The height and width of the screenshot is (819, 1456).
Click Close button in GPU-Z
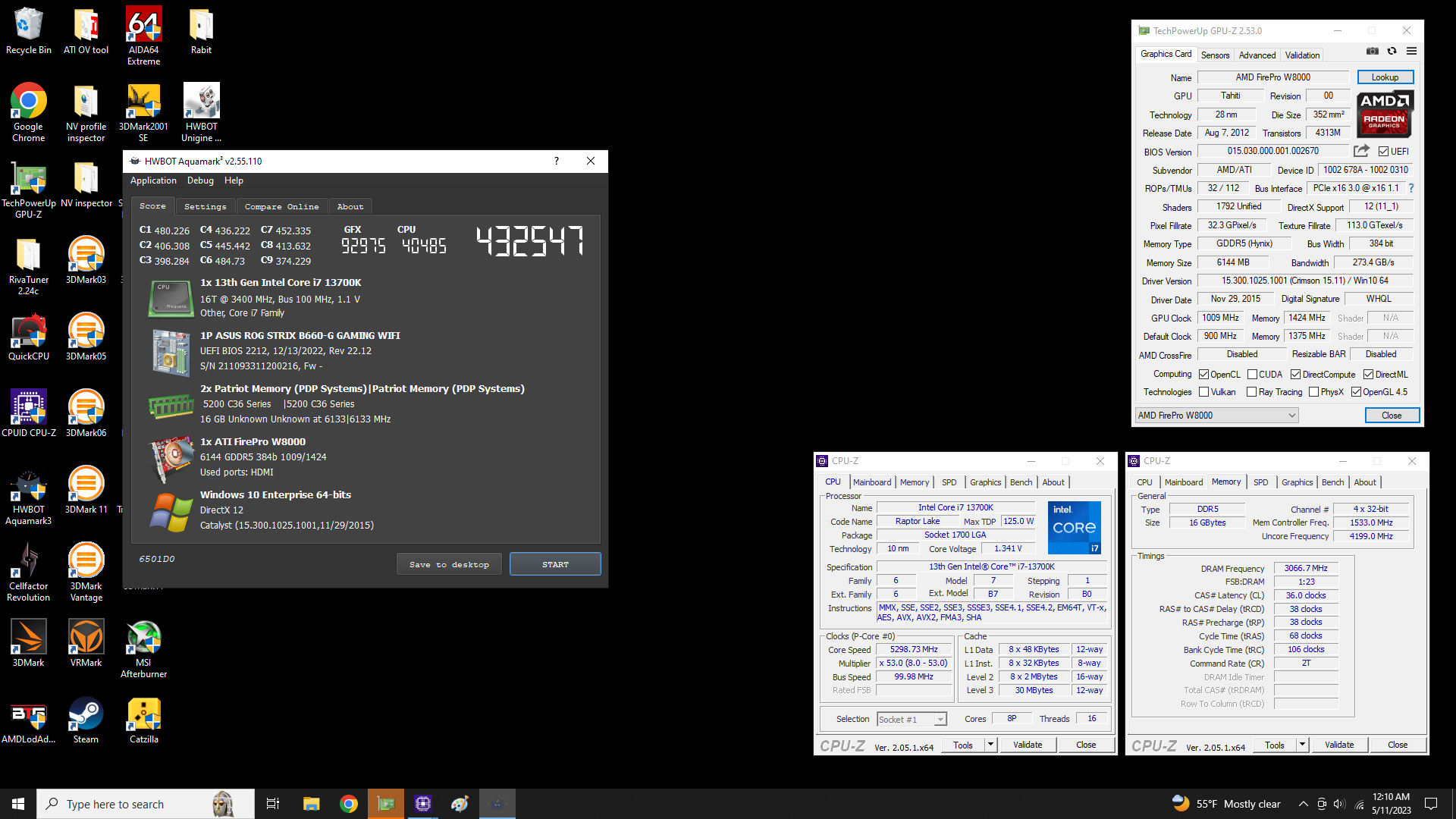tap(1392, 416)
